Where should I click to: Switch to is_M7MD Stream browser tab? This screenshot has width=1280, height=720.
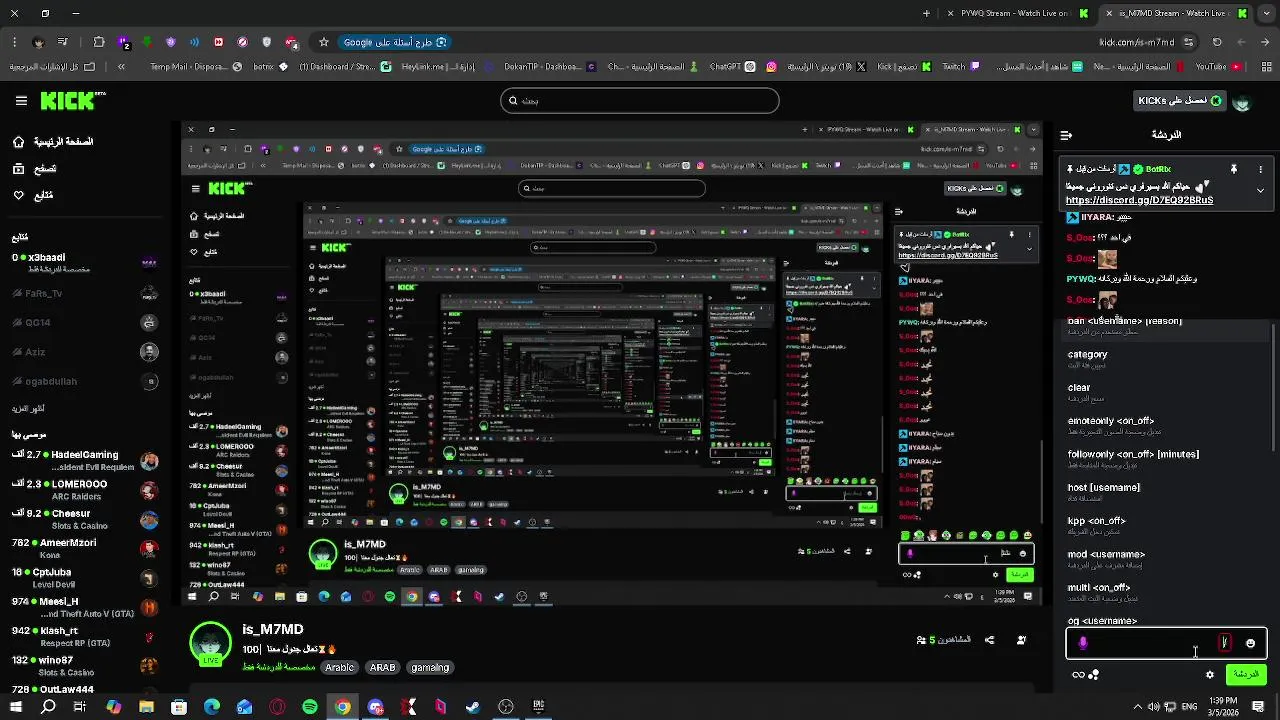pos(1173,14)
